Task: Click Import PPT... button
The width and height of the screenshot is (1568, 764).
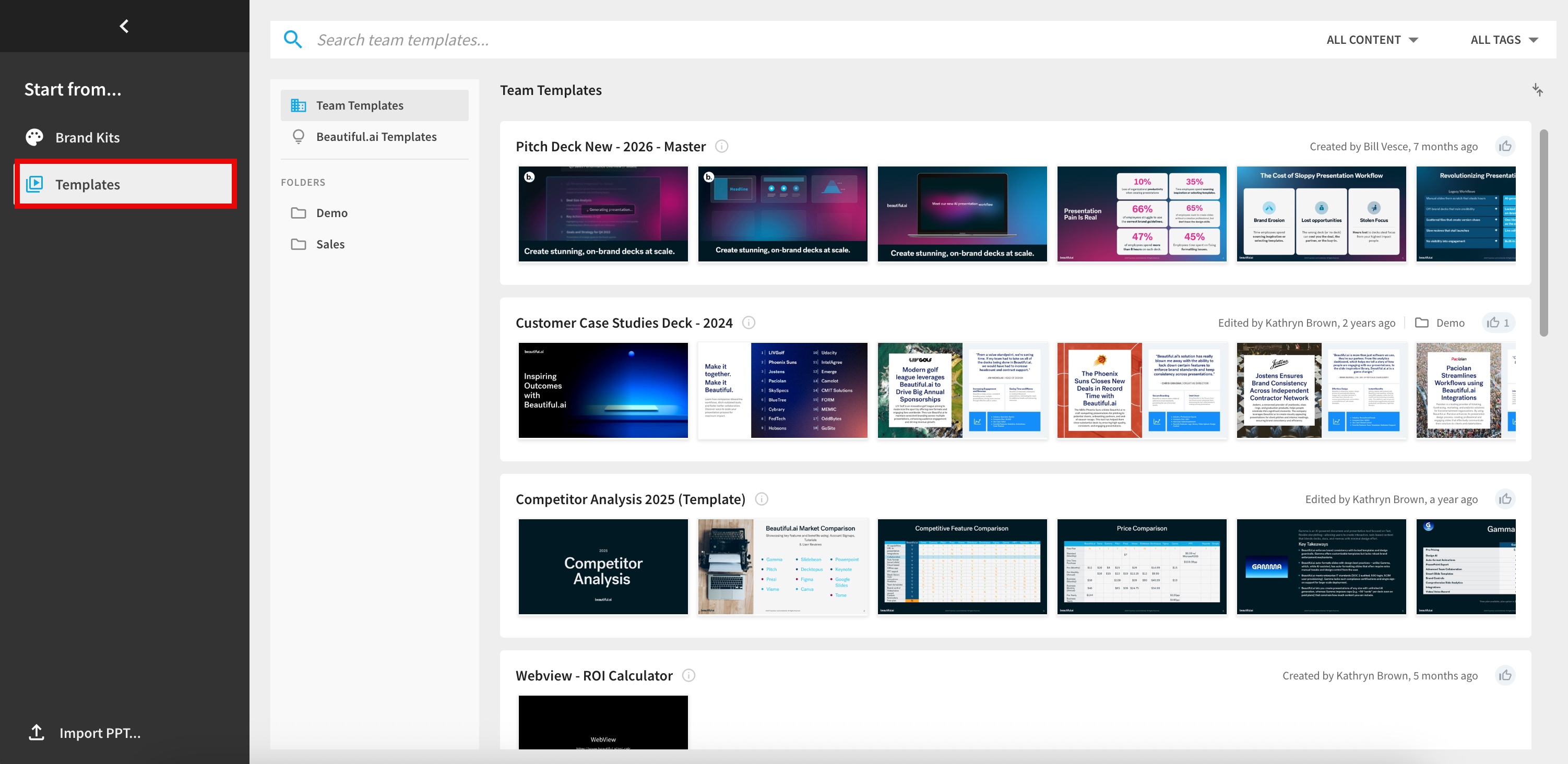Action: tap(85, 732)
